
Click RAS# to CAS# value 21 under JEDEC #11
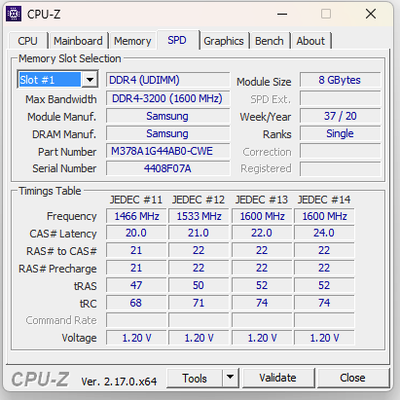(x=136, y=250)
